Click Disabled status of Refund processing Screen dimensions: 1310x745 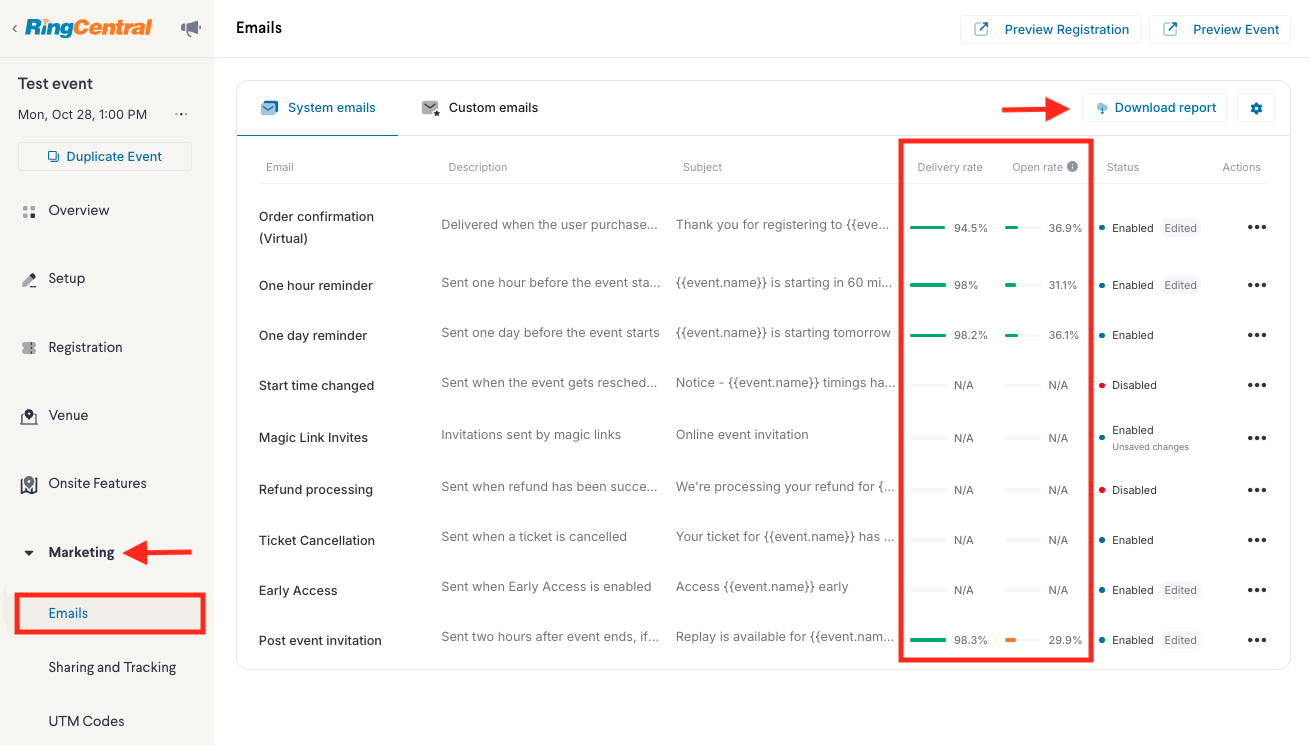click(1134, 490)
